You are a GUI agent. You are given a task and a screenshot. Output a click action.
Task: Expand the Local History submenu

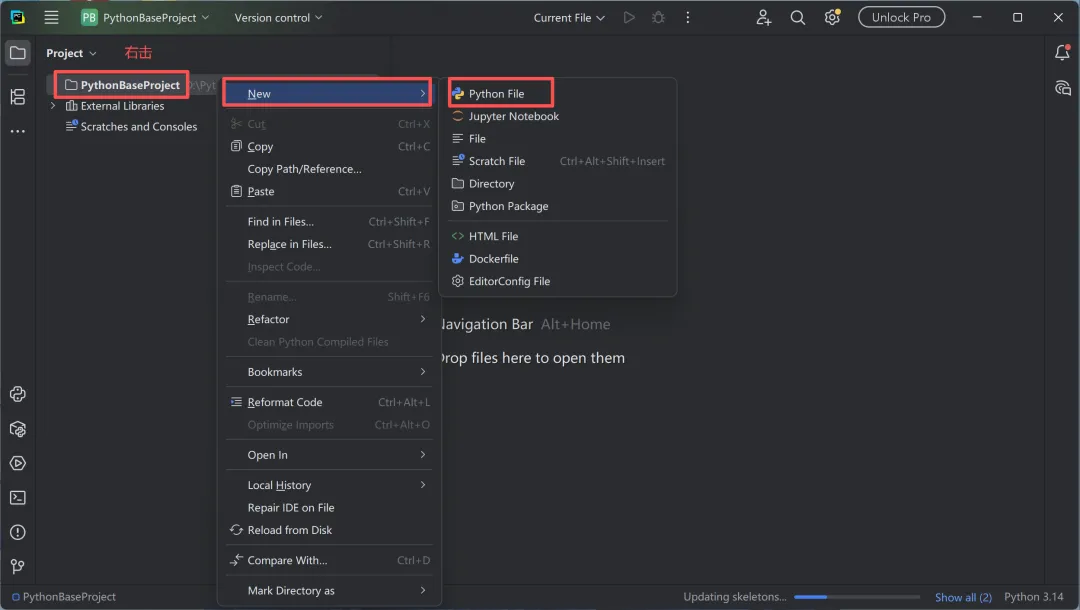point(329,485)
